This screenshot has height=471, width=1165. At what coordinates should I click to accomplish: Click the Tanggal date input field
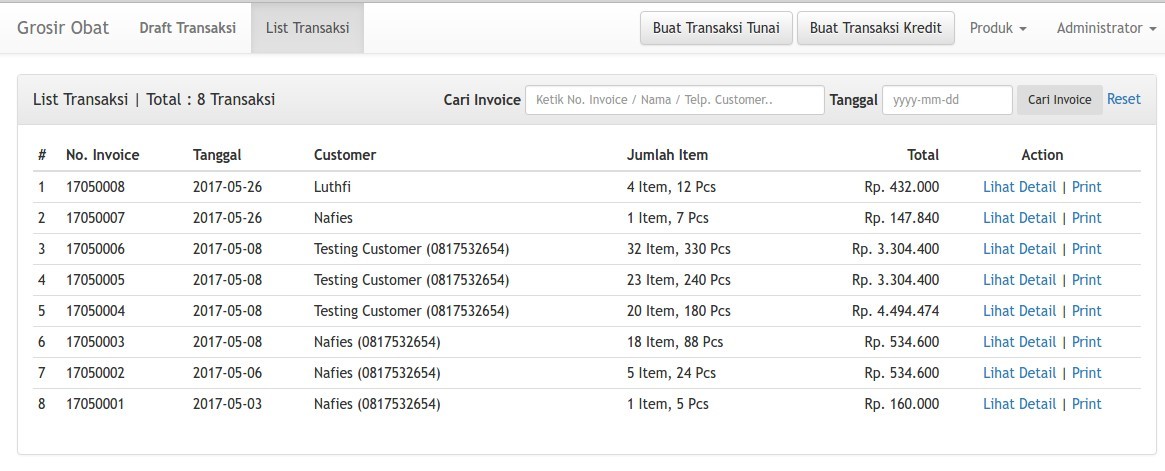[x=946, y=100]
